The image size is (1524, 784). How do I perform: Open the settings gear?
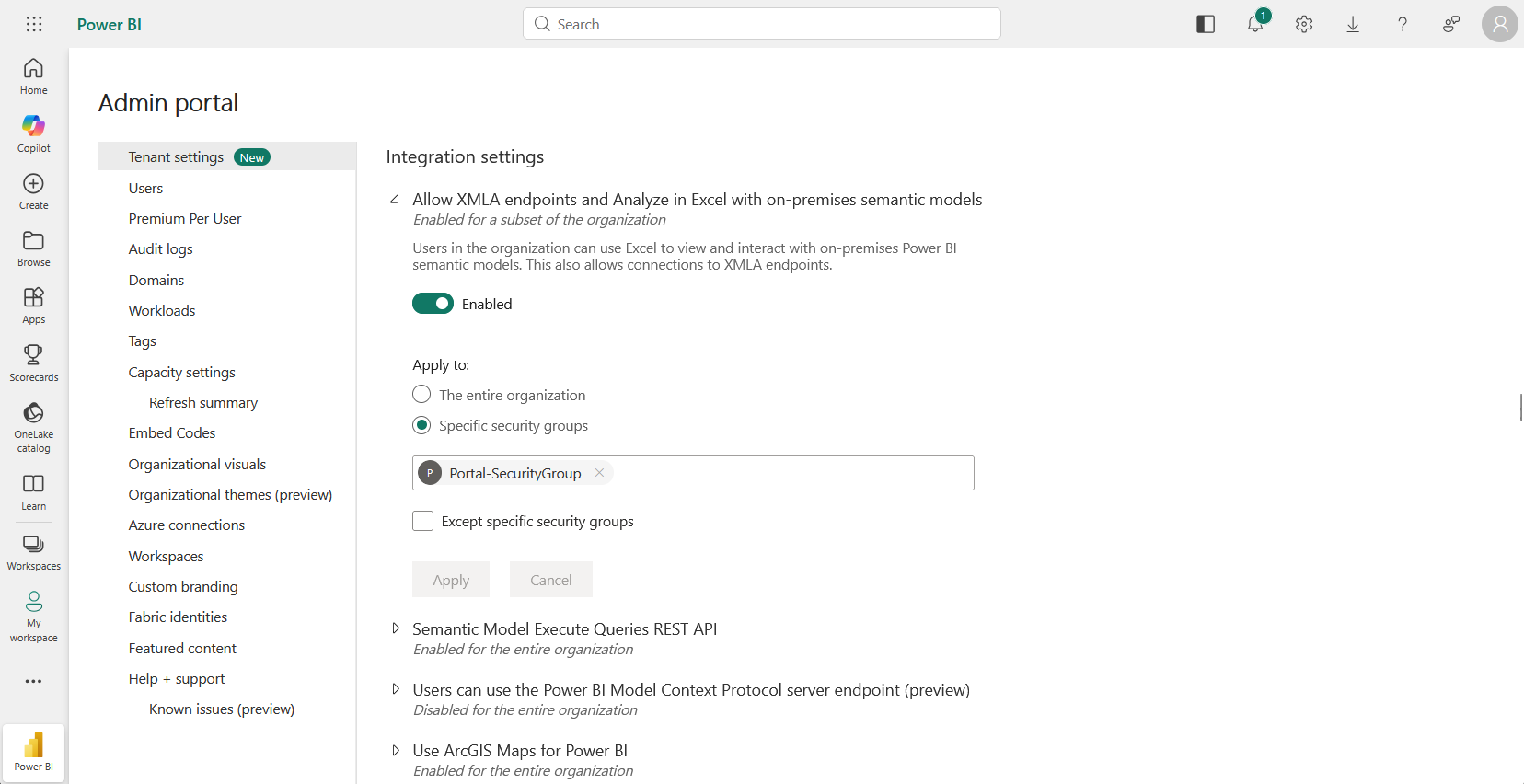(1304, 24)
